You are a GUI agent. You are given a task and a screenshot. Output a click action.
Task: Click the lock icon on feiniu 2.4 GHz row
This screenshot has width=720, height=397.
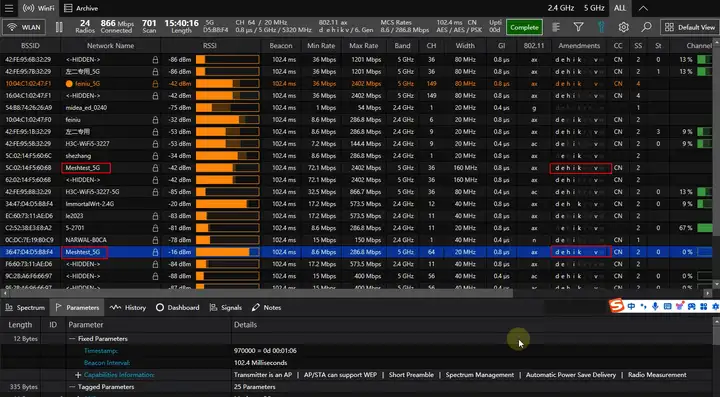coord(155,119)
